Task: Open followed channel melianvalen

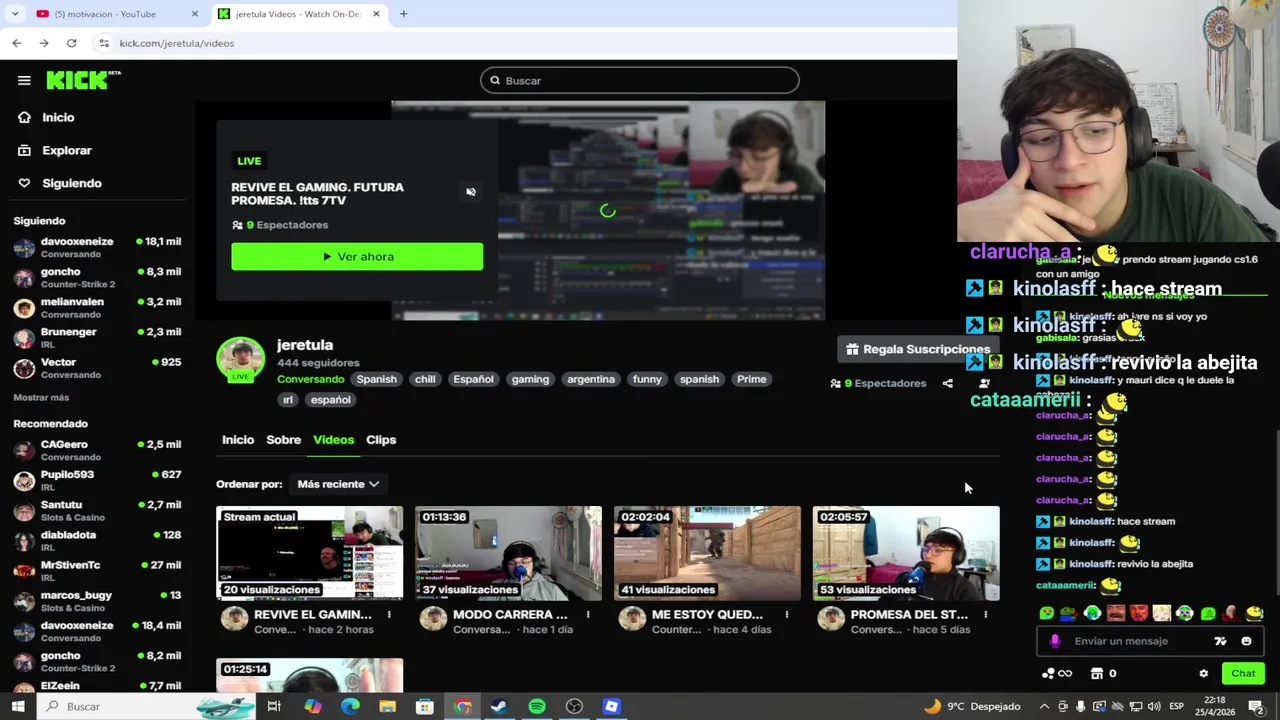Action: tap(96, 307)
